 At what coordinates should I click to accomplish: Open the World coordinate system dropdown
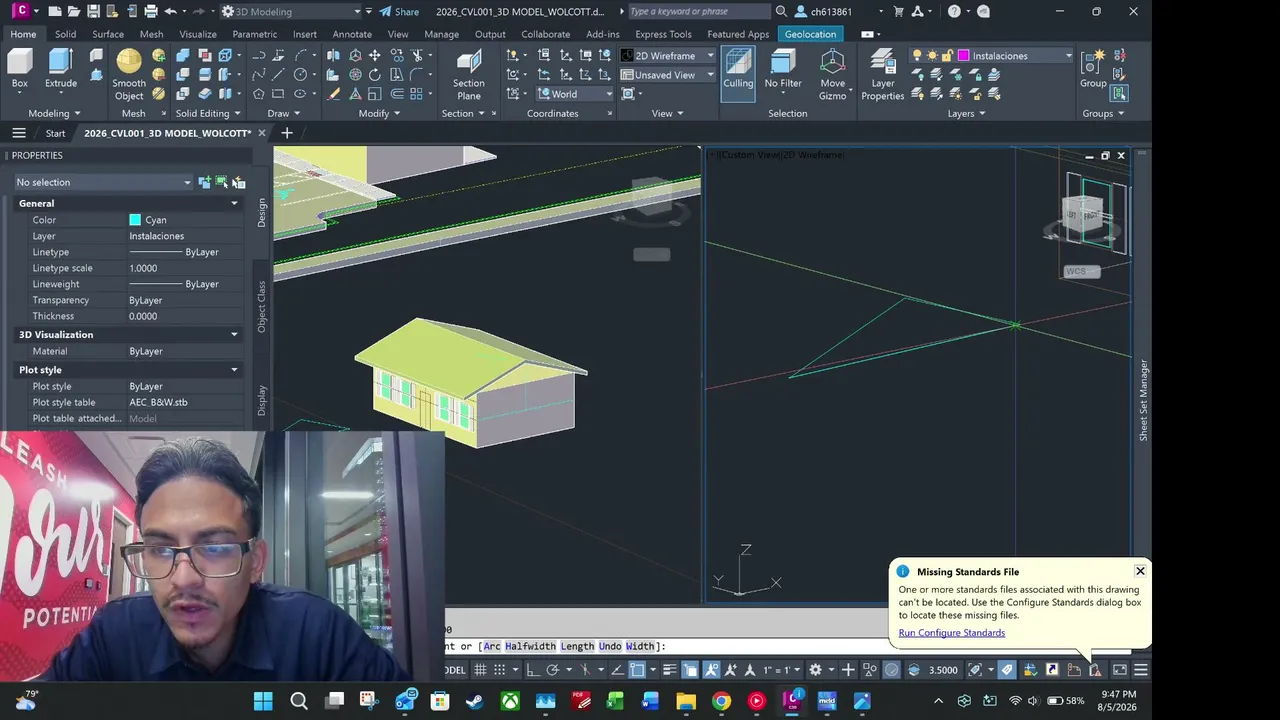coord(575,94)
